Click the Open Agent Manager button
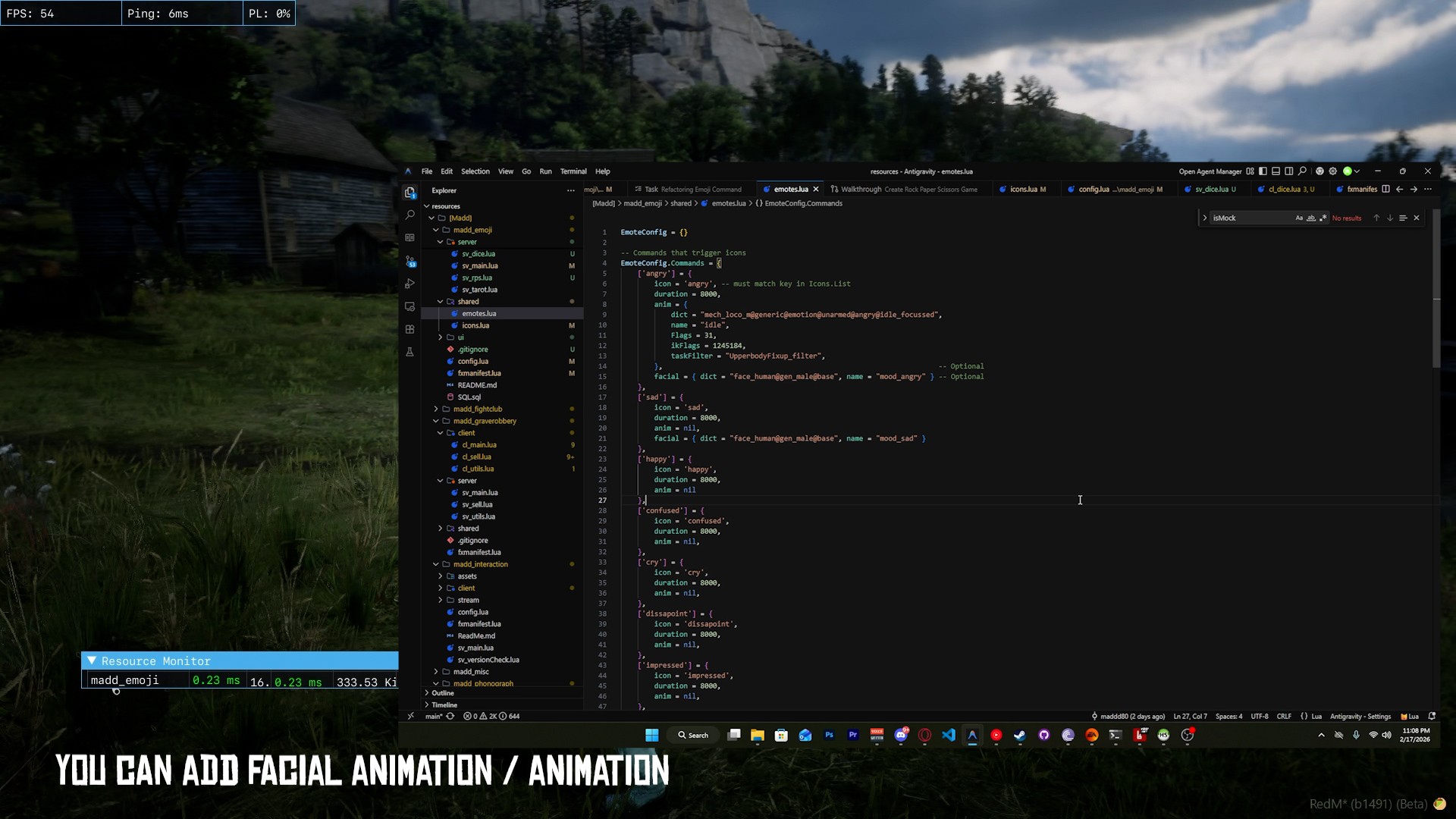 coord(1210,172)
